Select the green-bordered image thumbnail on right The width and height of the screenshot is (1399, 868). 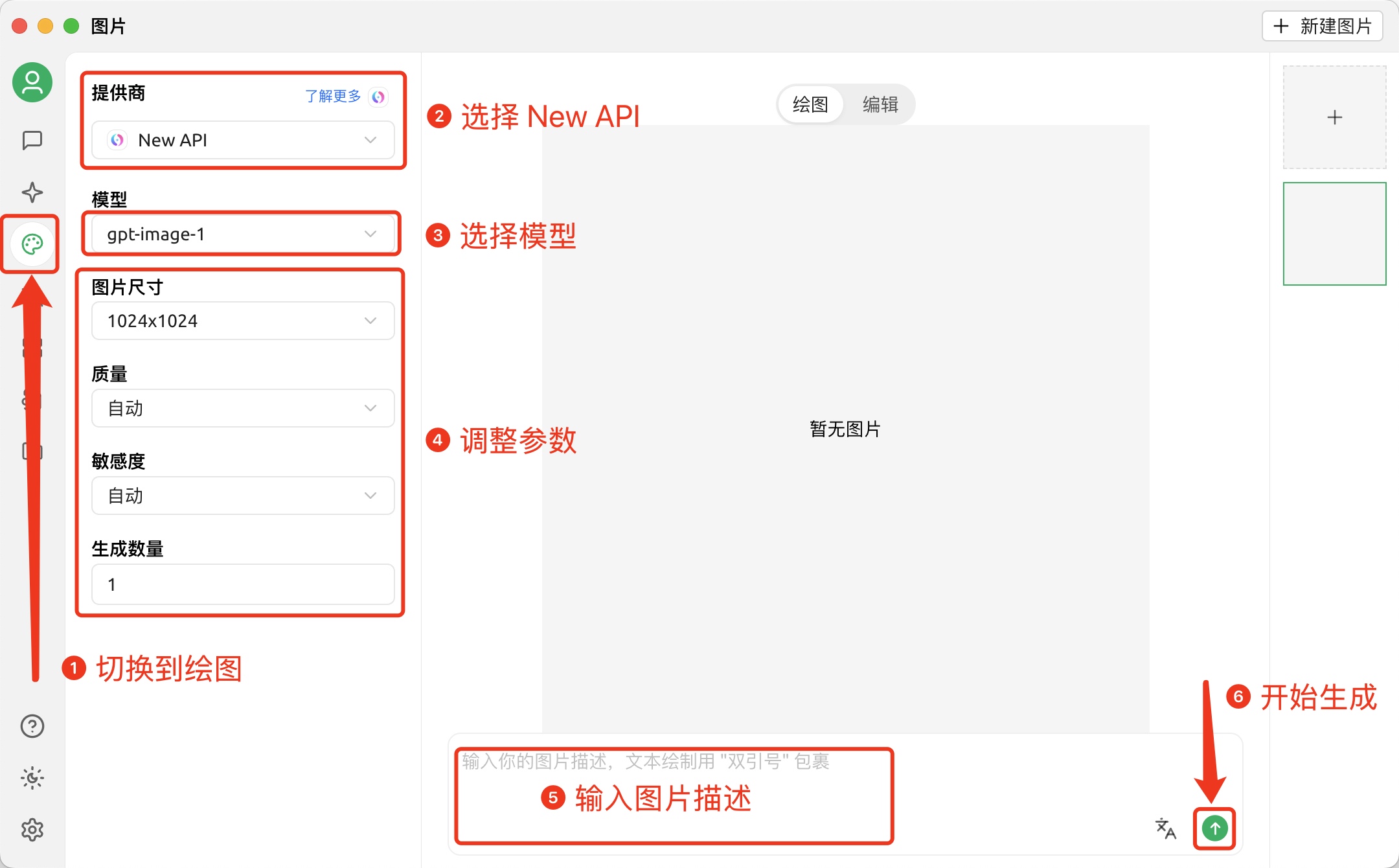(1334, 234)
